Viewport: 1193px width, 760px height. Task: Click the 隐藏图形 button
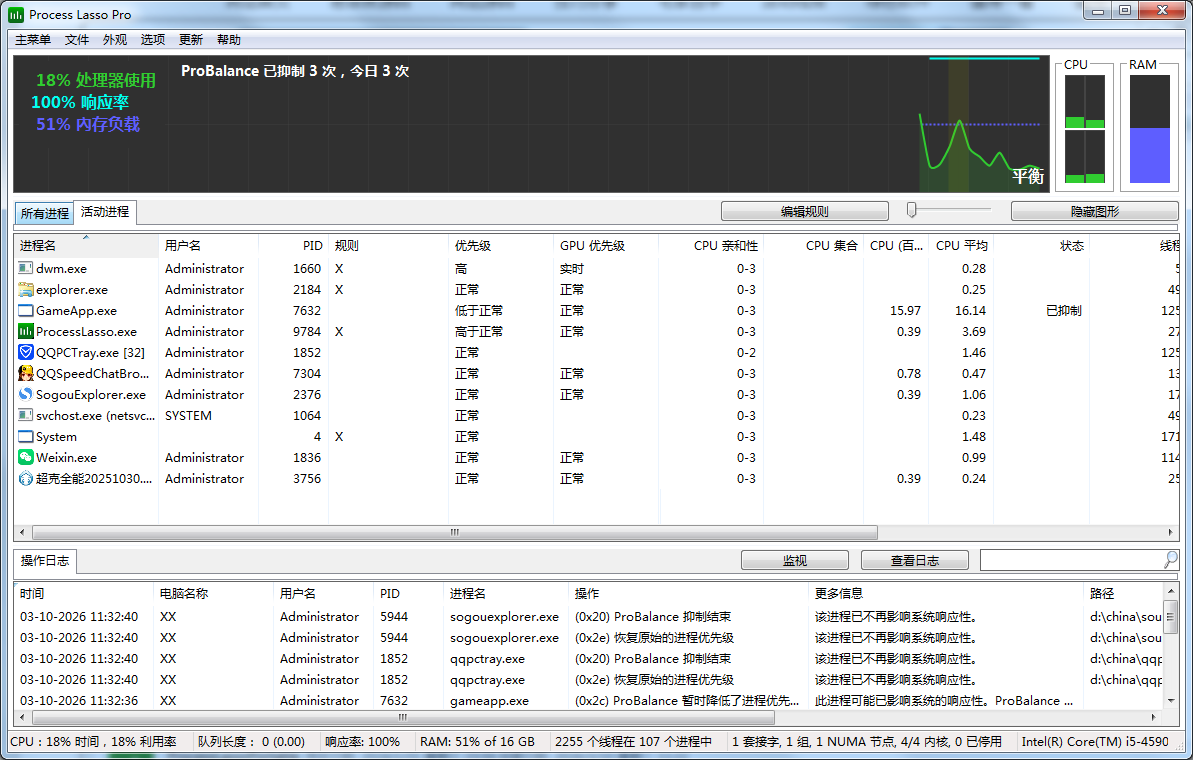(1094, 212)
